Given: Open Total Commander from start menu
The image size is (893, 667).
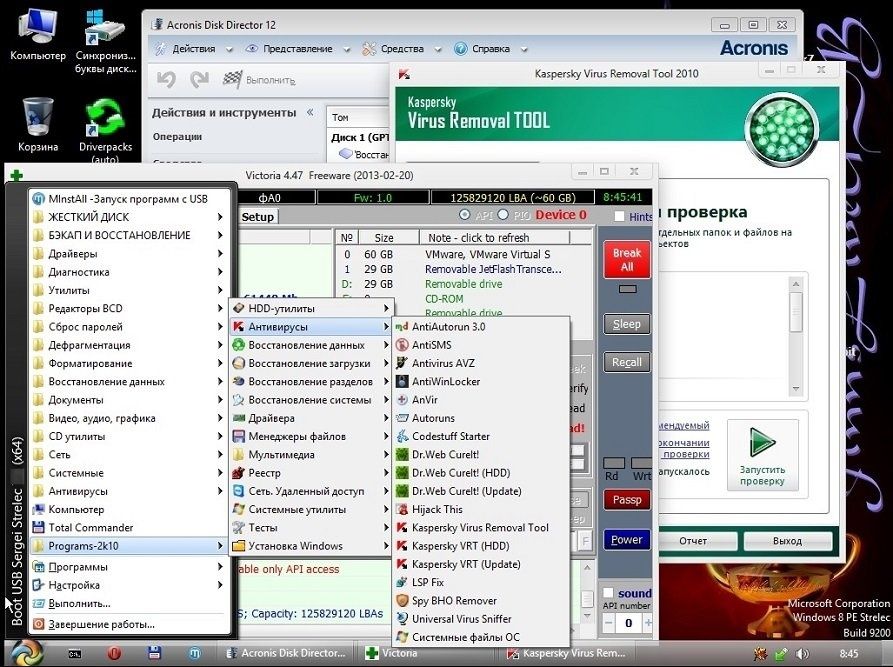Looking at the screenshot, I should click(129, 527).
